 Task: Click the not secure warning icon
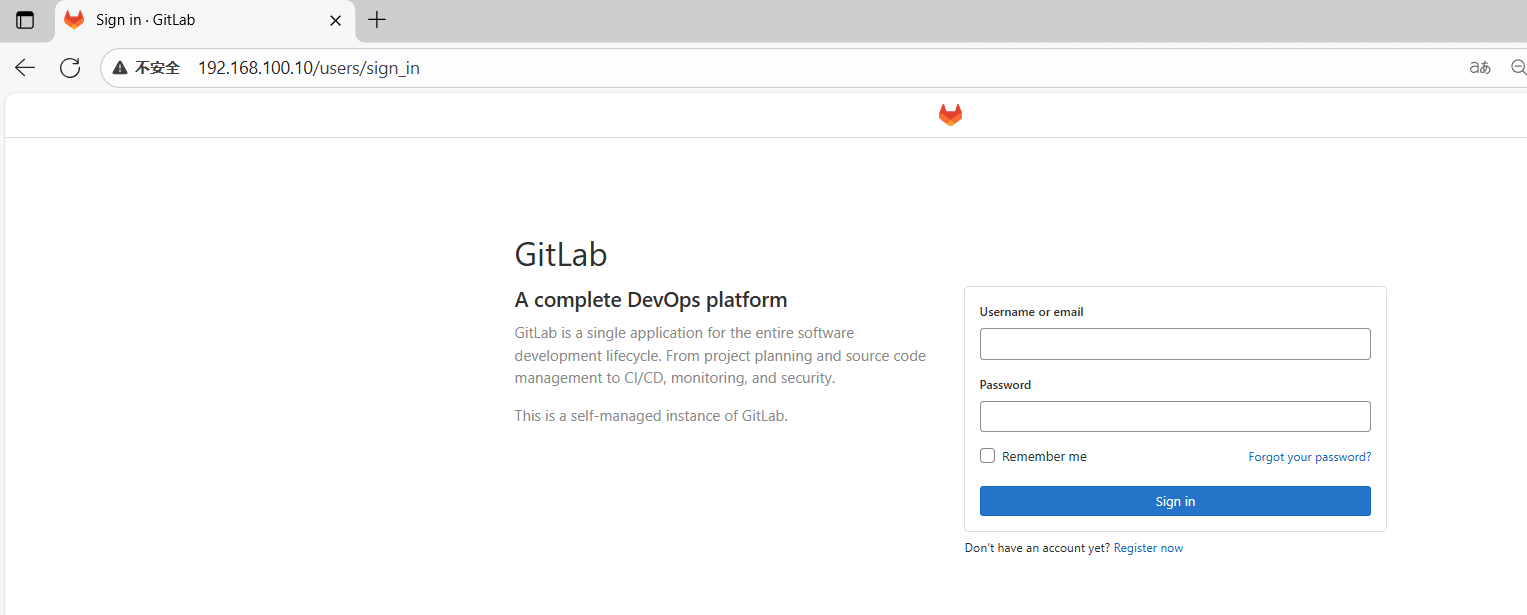click(120, 68)
